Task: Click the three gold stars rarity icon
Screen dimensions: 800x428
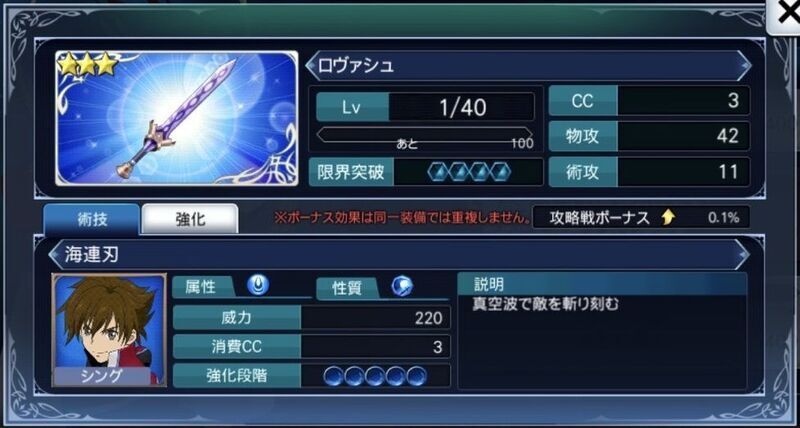Action: tap(88, 65)
